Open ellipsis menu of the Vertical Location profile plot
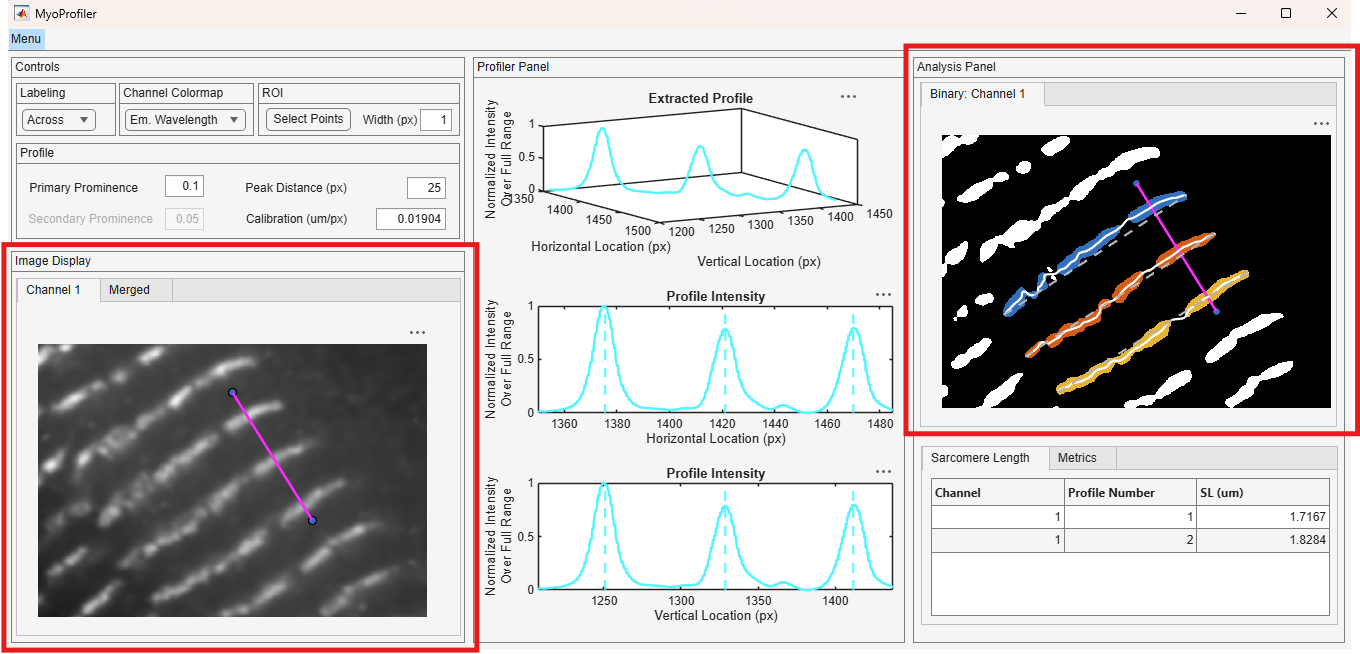 [883, 472]
